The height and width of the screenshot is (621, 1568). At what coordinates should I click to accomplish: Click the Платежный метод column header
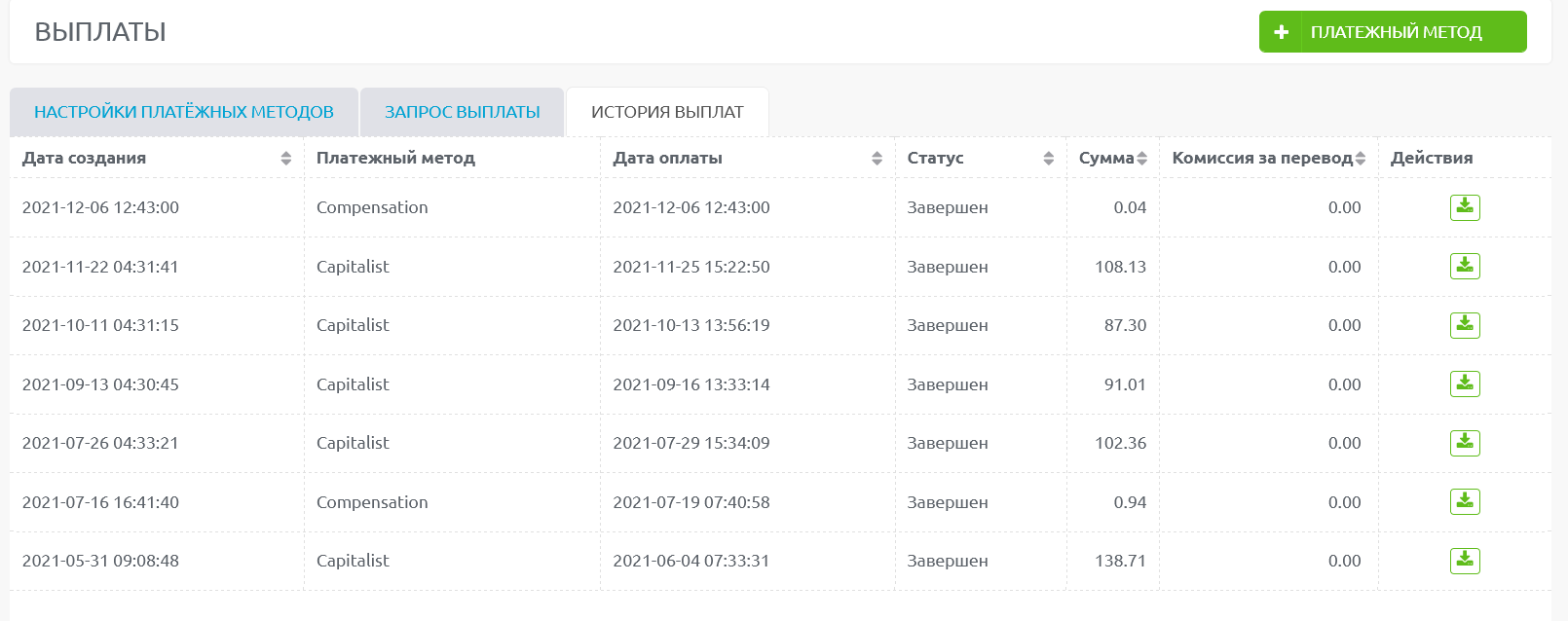[395, 158]
